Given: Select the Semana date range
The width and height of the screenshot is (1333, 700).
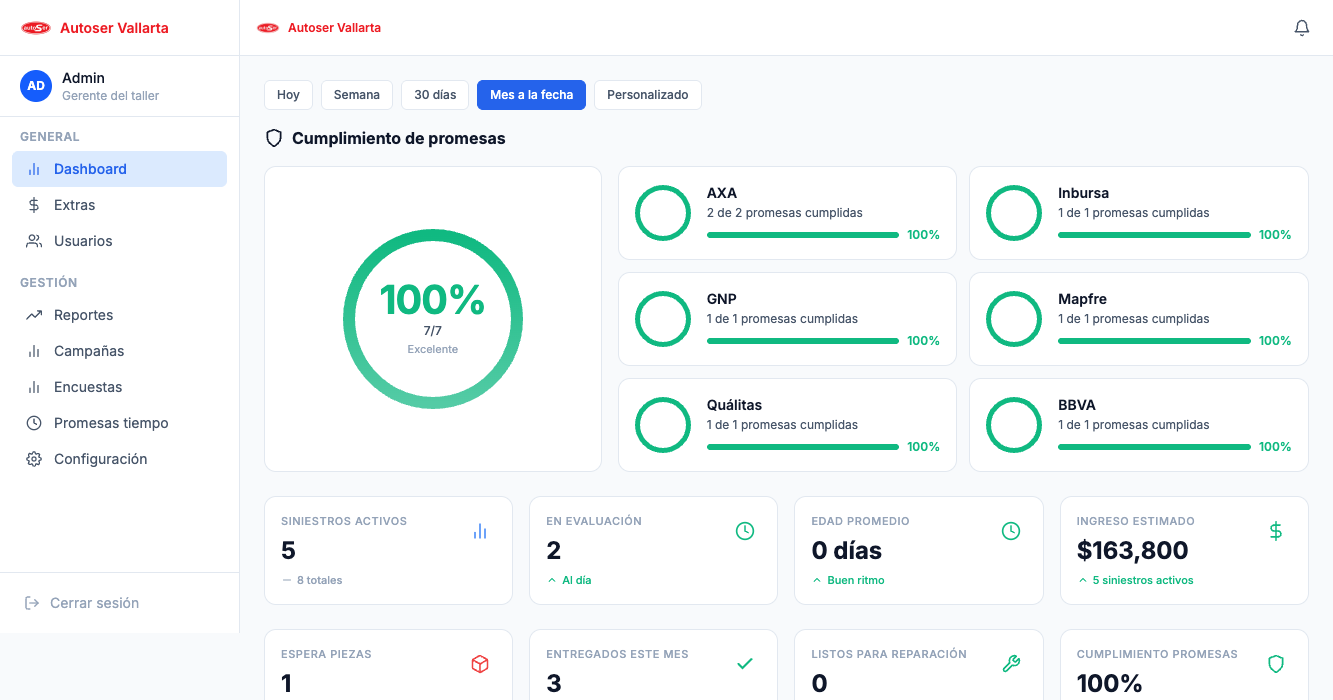Looking at the screenshot, I should pyautogui.click(x=357, y=95).
